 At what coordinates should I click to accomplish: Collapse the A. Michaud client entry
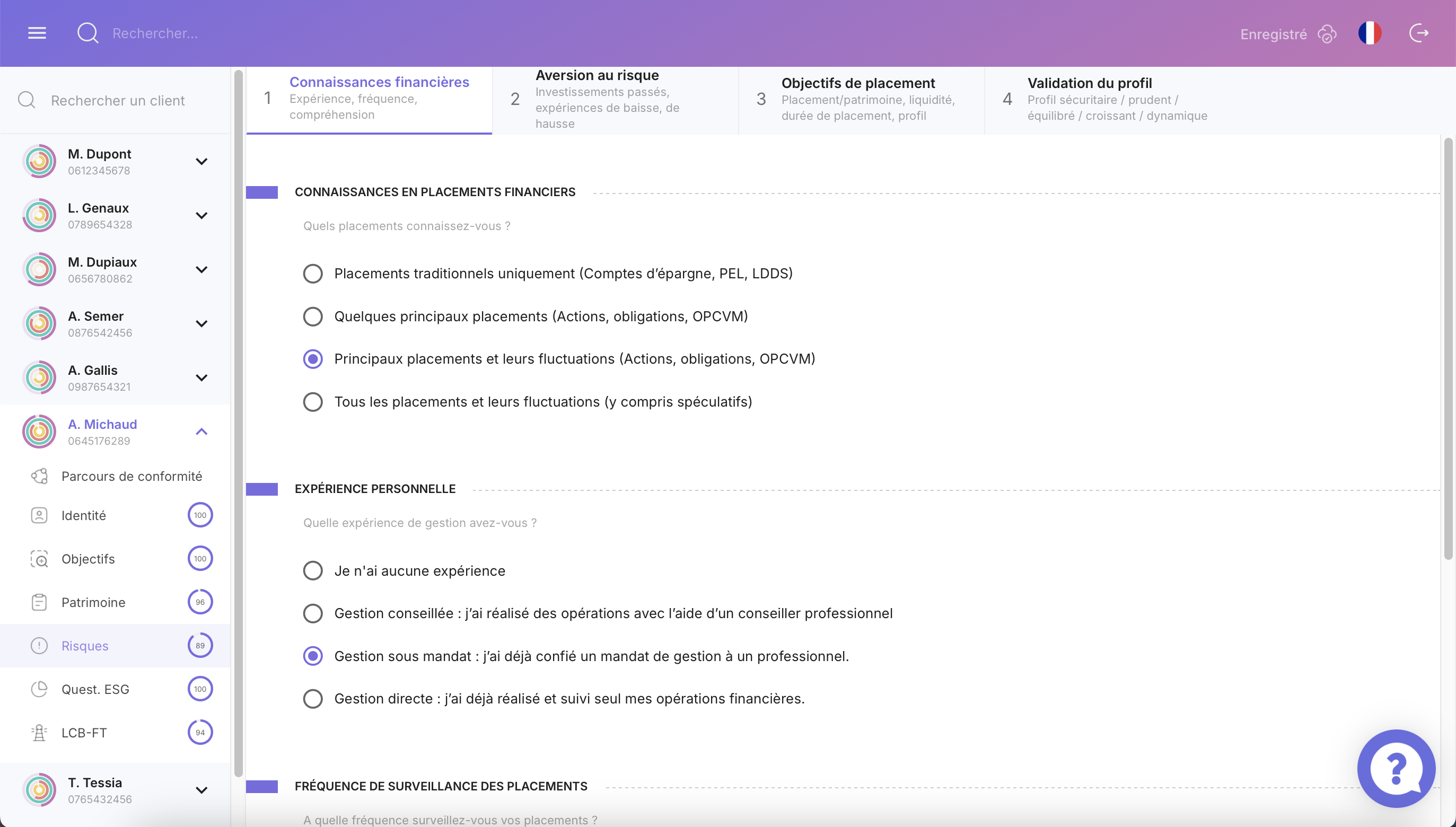coord(201,431)
